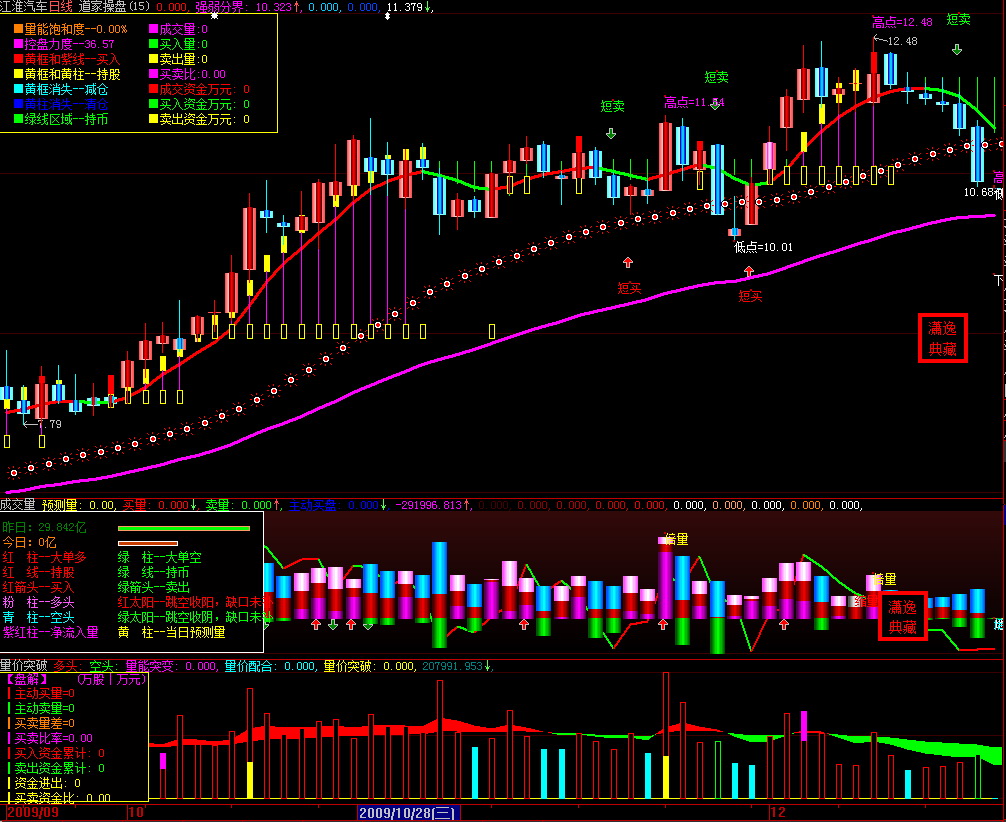Click the magenta swatch beside 成交量:0

(153, 29)
